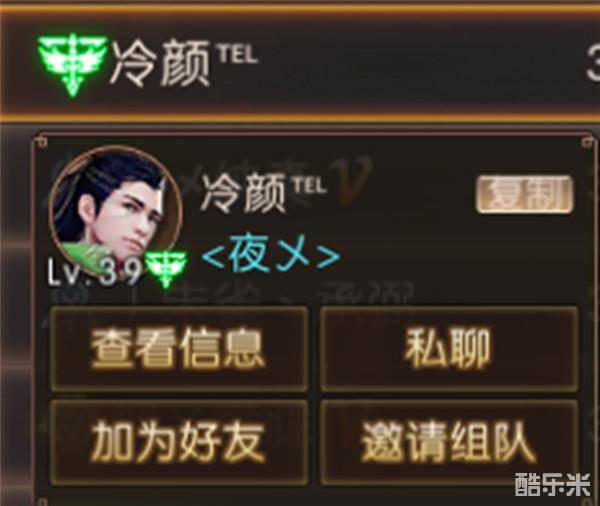600x506 pixels.
Task: Click the 复制 copy button
Action: tap(525, 194)
